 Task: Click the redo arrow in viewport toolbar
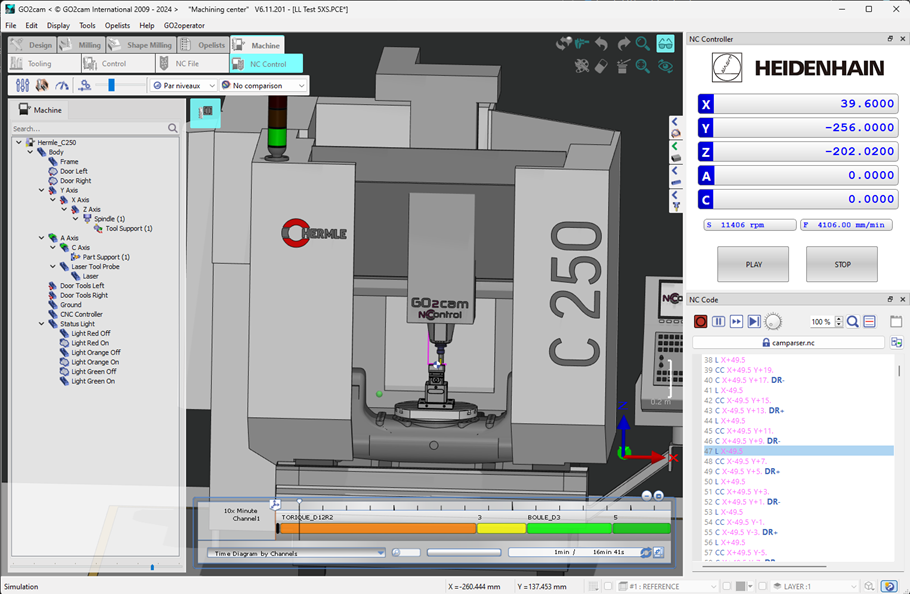click(623, 44)
